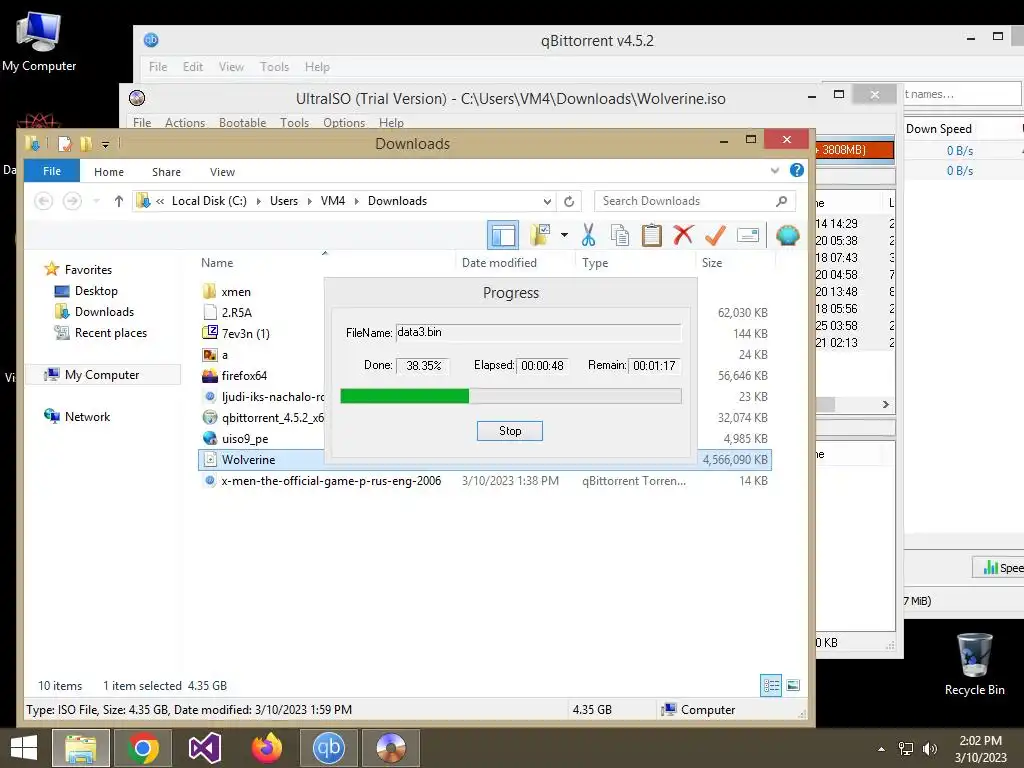The width and height of the screenshot is (1024, 768).
Task: Click the red X Delete icon
Action: point(683,235)
